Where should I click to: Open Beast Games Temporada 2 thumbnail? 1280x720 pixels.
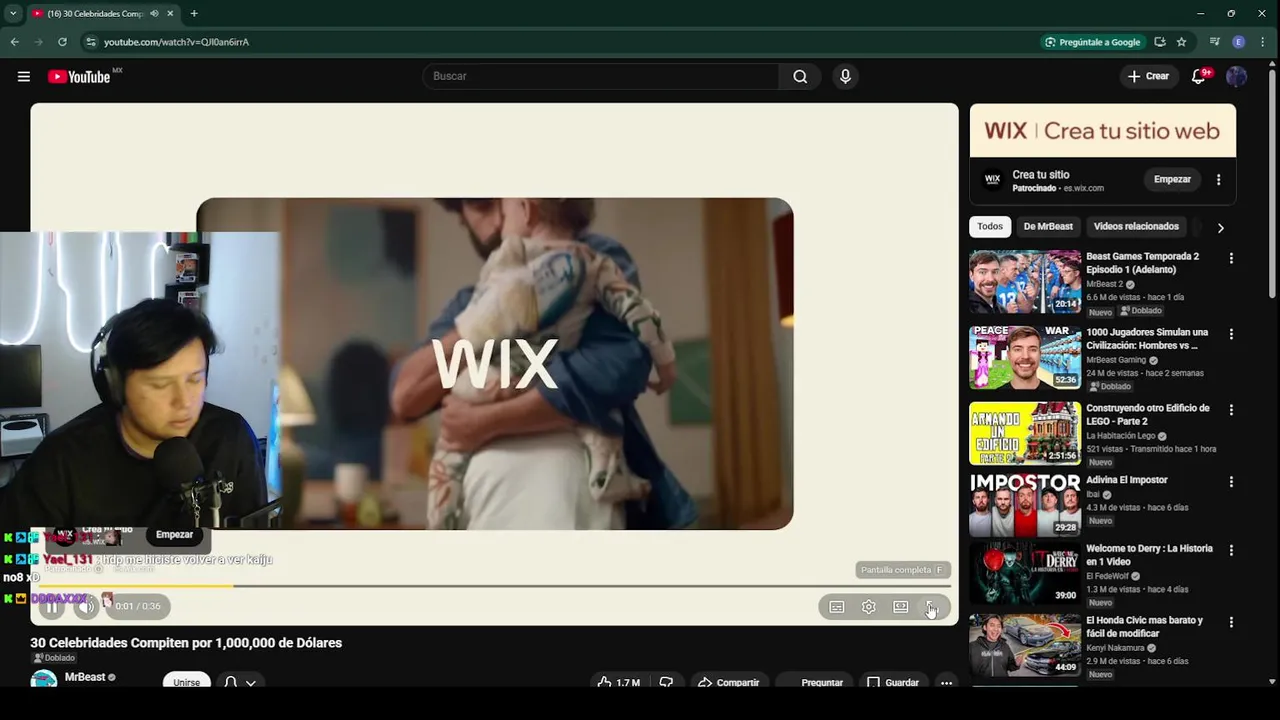[x=1025, y=282]
